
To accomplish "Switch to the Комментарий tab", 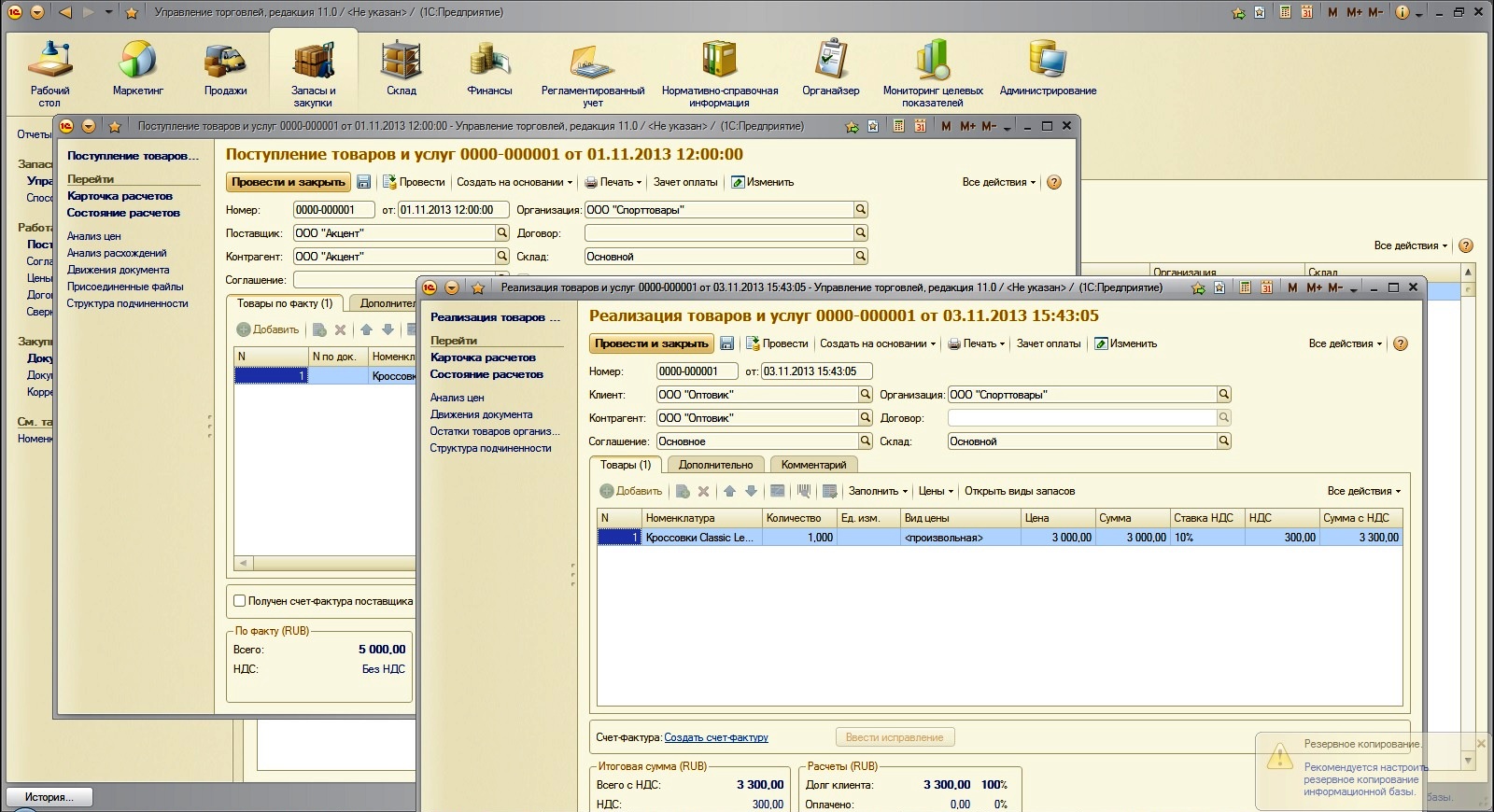I will (x=813, y=465).
